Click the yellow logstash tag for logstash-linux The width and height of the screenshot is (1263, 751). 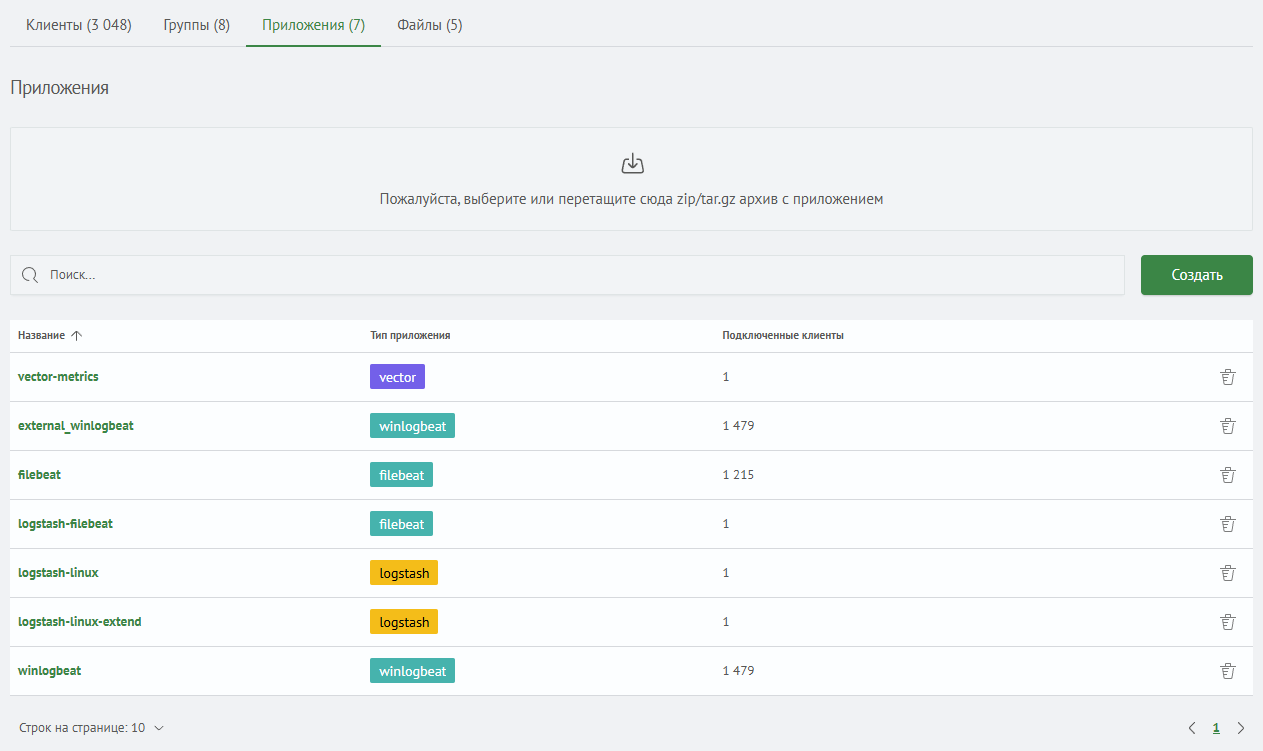click(x=404, y=573)
